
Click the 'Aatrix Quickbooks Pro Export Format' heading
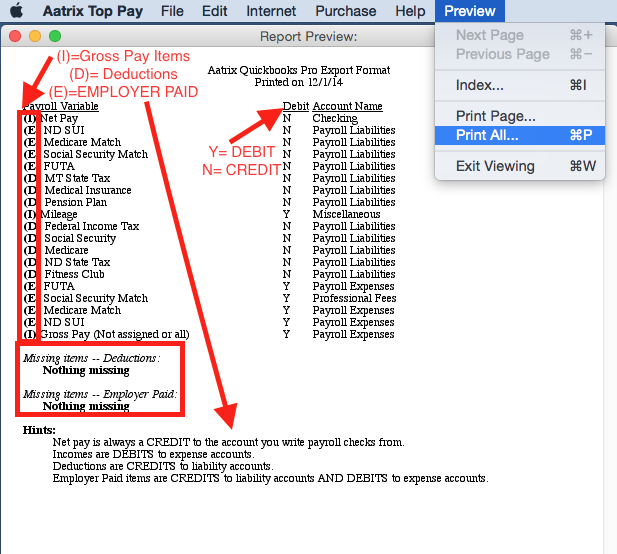pyautogui.click(x=299, y=70)
